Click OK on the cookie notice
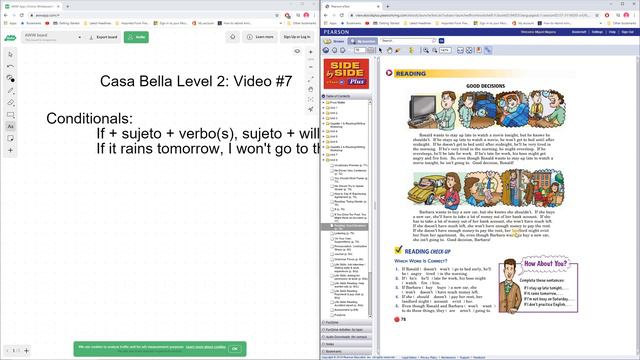Image resolution: width=640 pixels, height=360 pixels. (x=234, y=349)
